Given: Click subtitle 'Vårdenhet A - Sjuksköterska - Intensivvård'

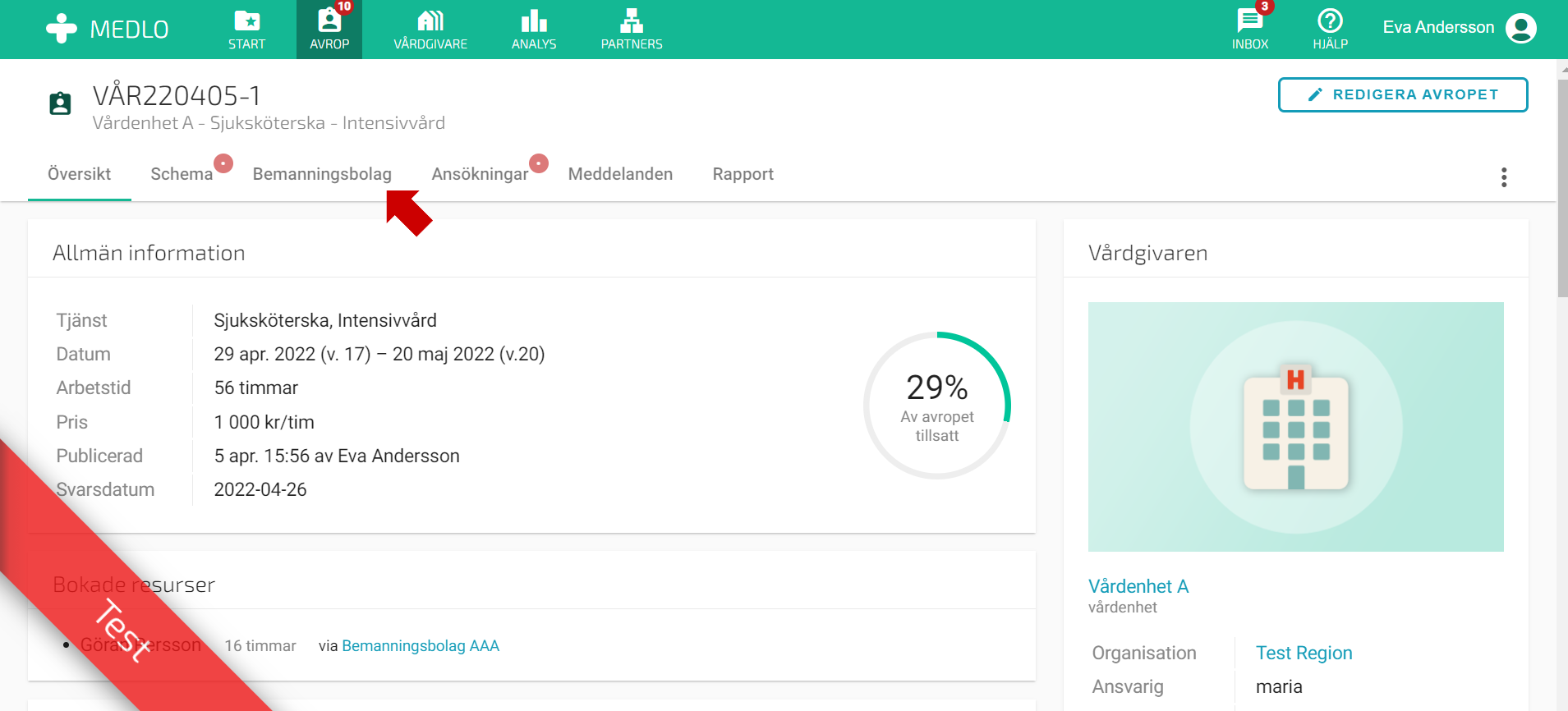Looking at the screenshot, I should point(269,123).
